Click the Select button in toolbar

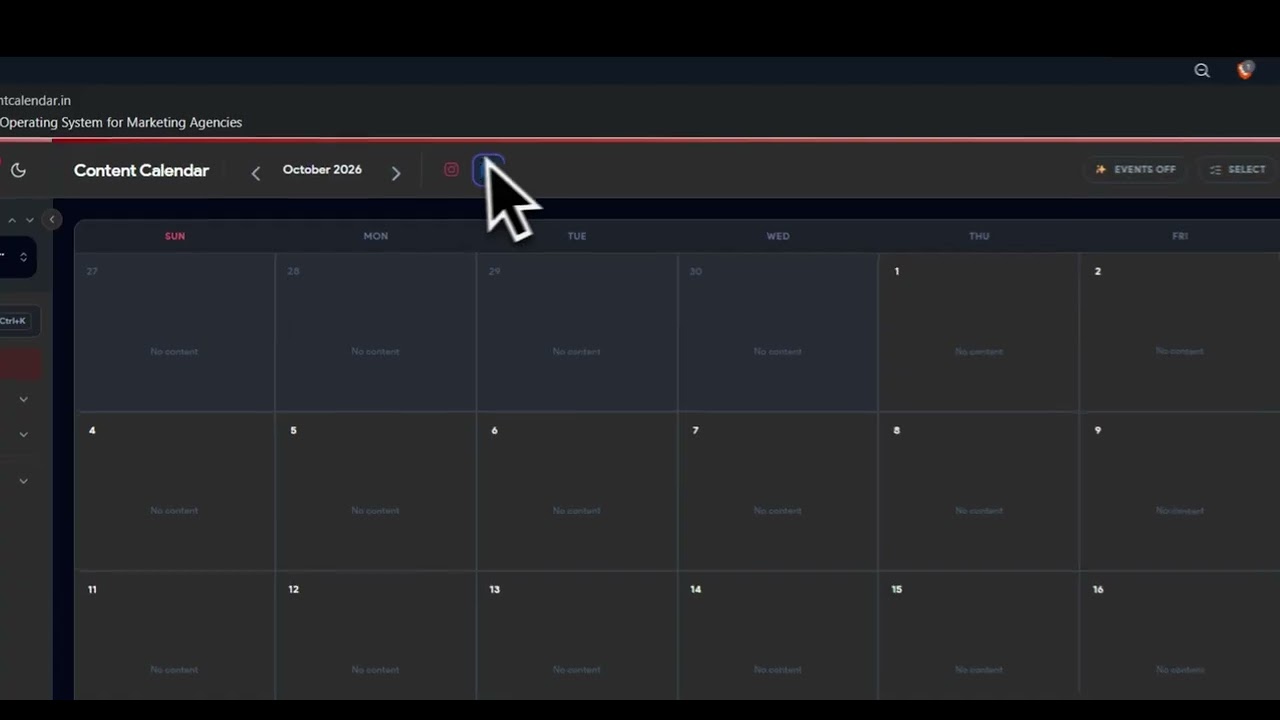(x=1238, y=170)
